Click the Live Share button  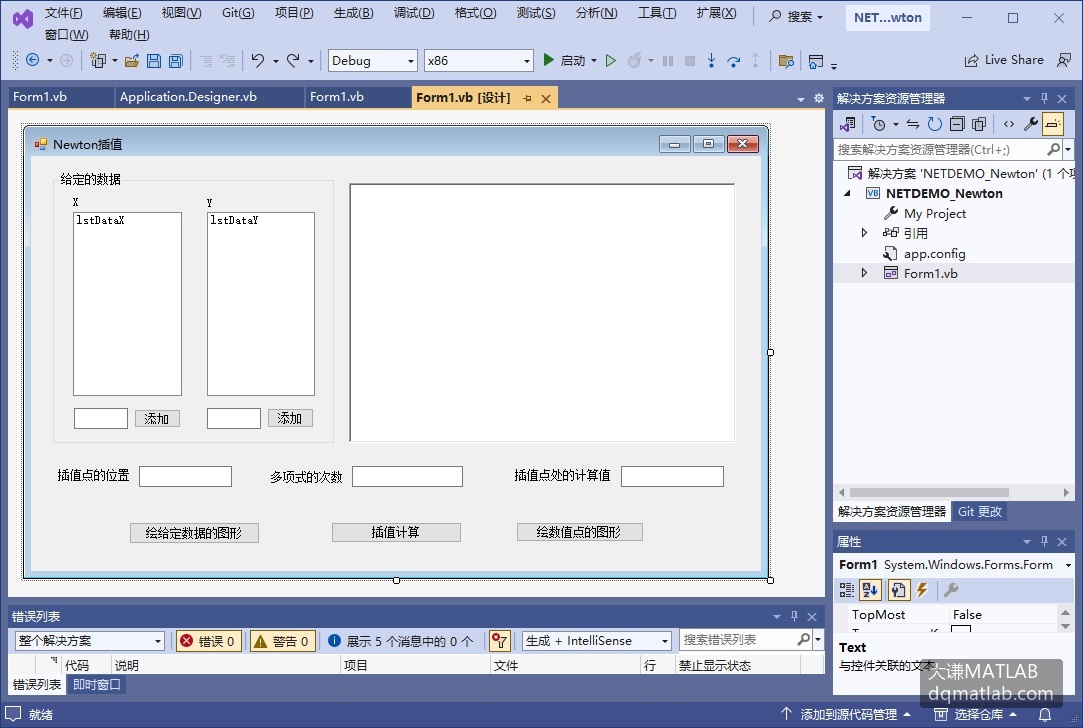pos(1004,60)
